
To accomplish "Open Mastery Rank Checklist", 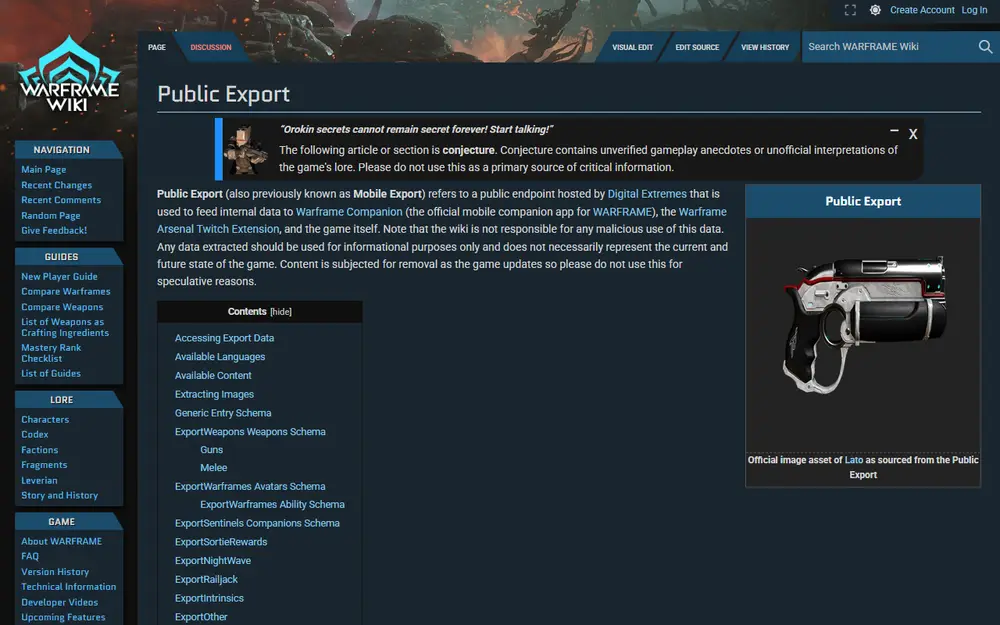I will (x=51, y=353).
